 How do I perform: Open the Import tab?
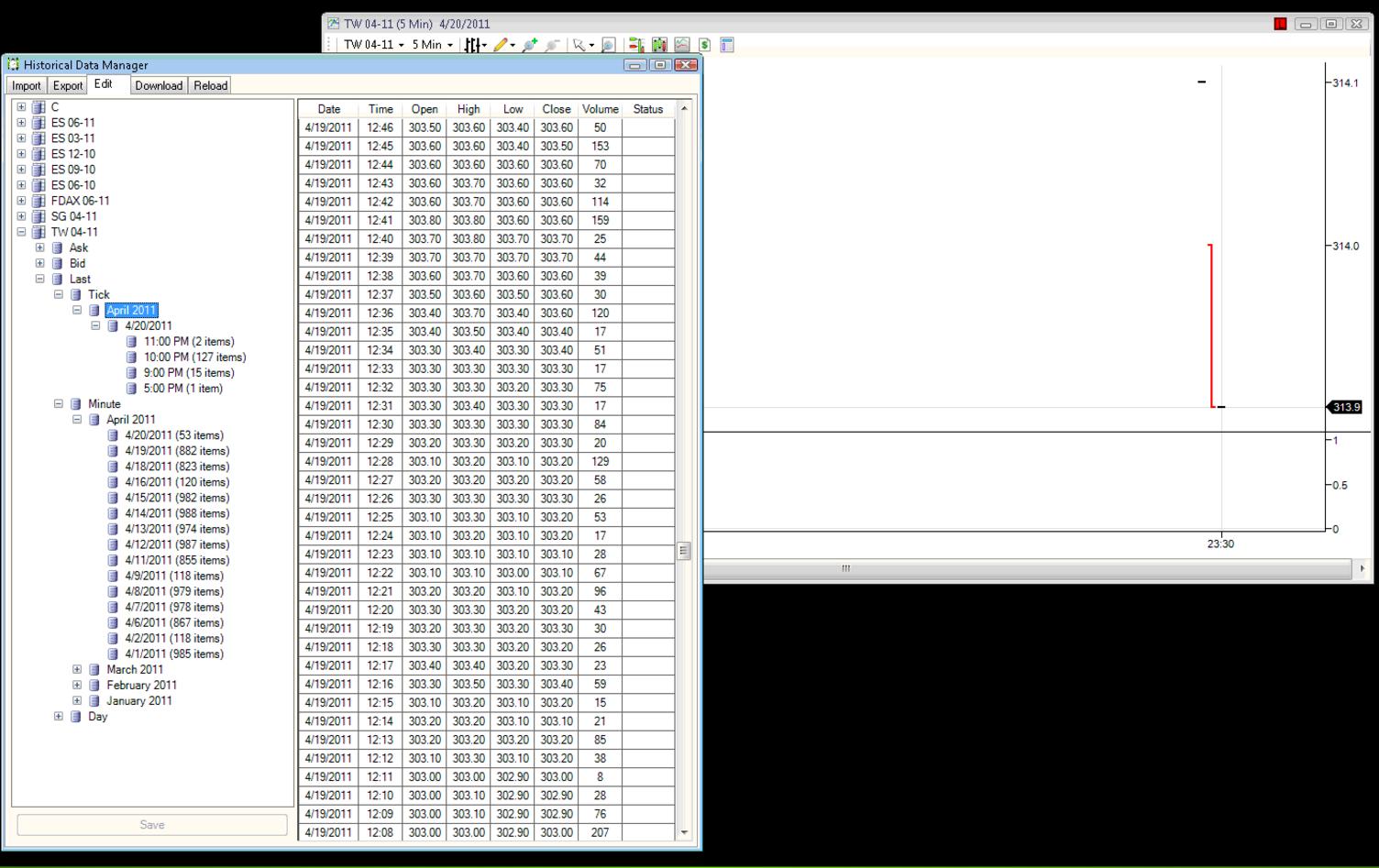27,85
